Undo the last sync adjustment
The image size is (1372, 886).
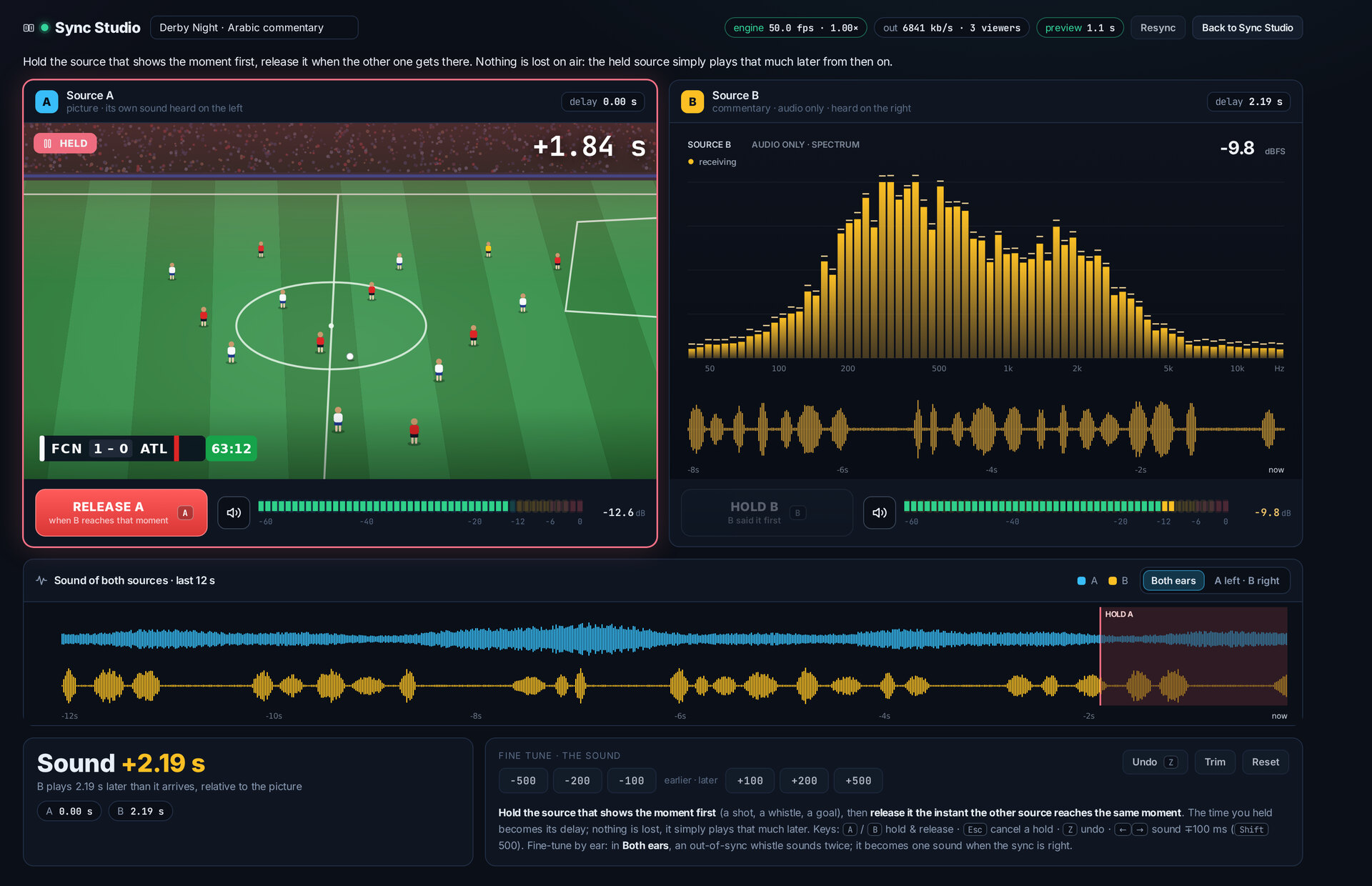(1155, 762)
